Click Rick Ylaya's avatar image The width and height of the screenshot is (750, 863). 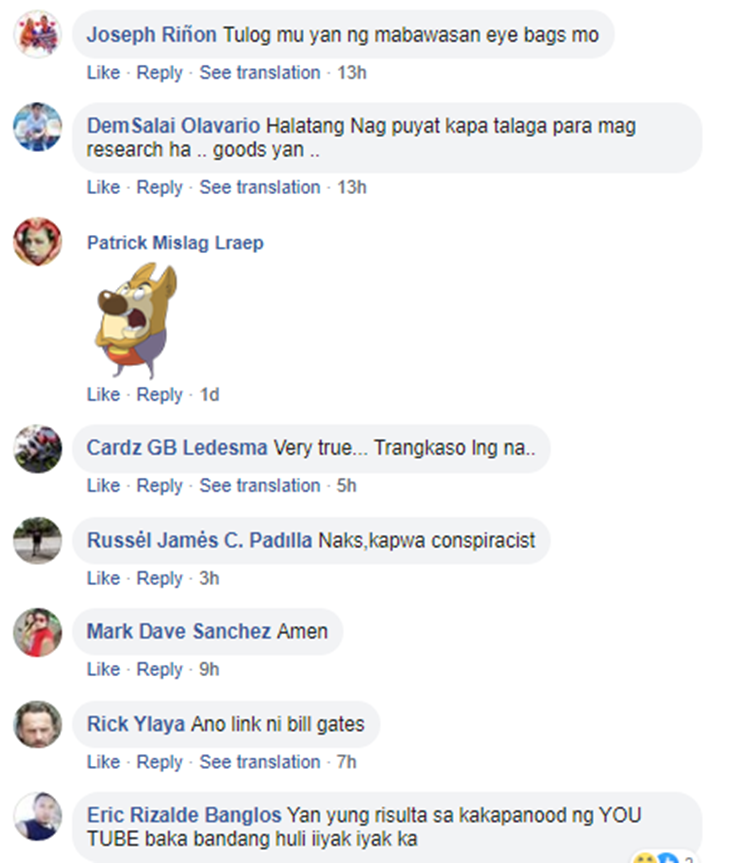pyautogui.click(x=37, y=724)
